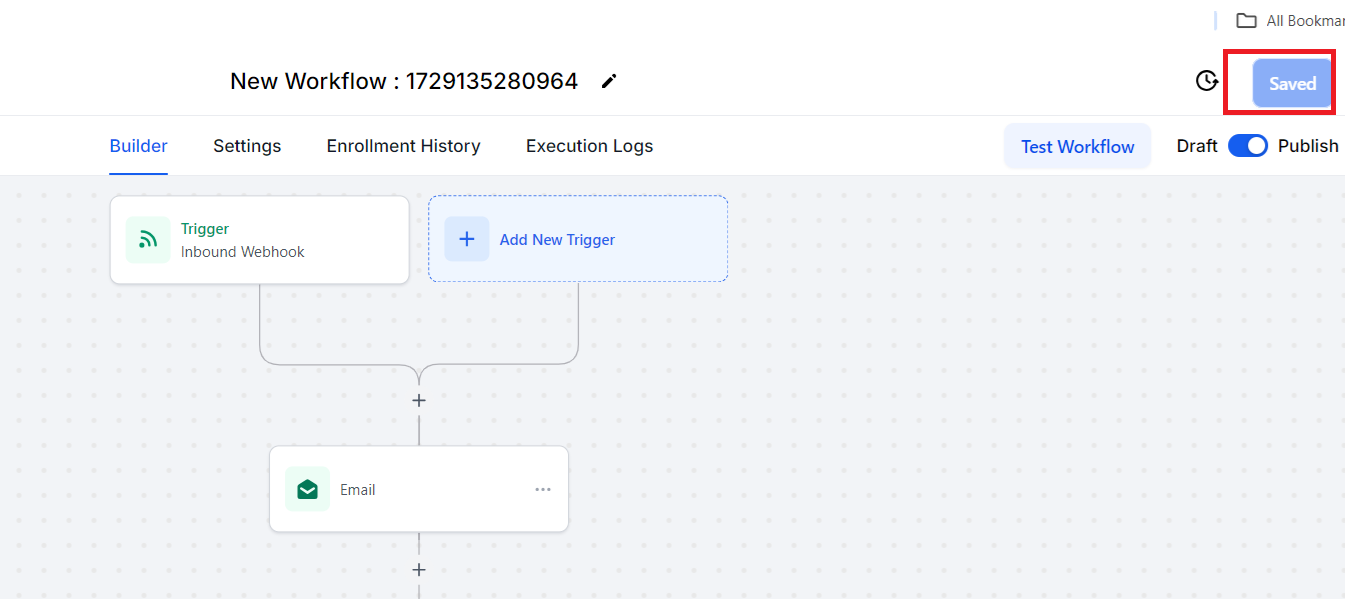Toggle the Draft/Publish switch
Image resolution: width=1345 pixels, height=599 pixels.
click(x=1247, y=146)
